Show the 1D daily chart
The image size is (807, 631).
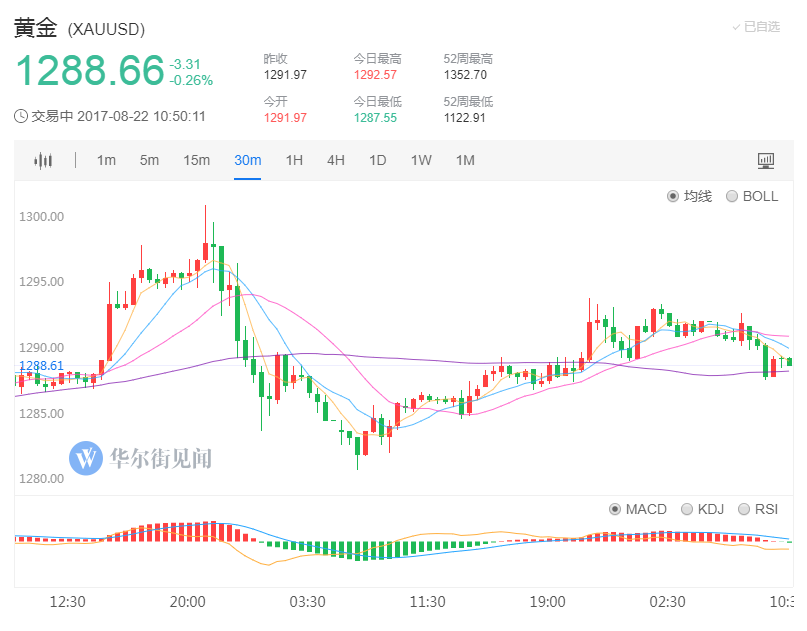[x=377, y=161]
